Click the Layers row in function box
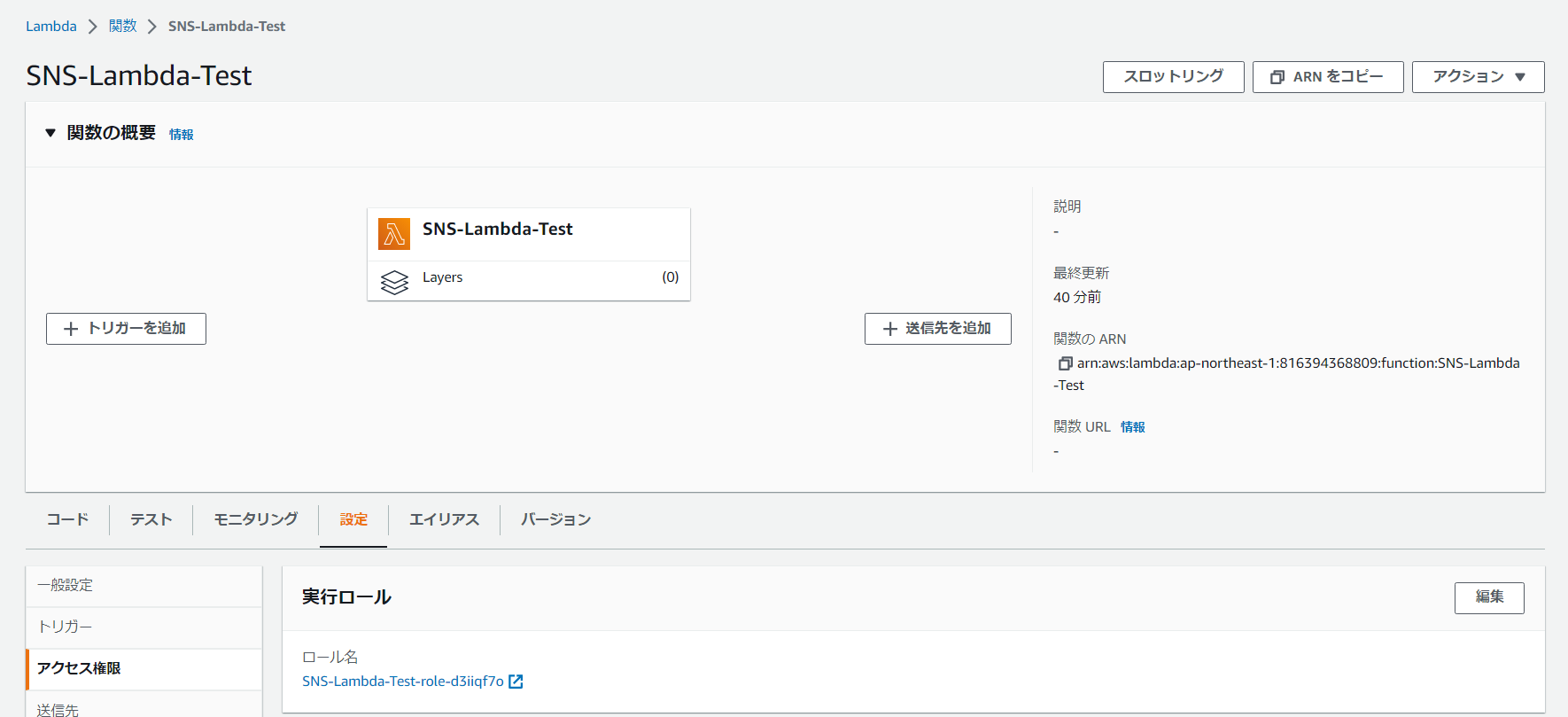The height and width of the screenshot is (717, 1568). (529, 281)
